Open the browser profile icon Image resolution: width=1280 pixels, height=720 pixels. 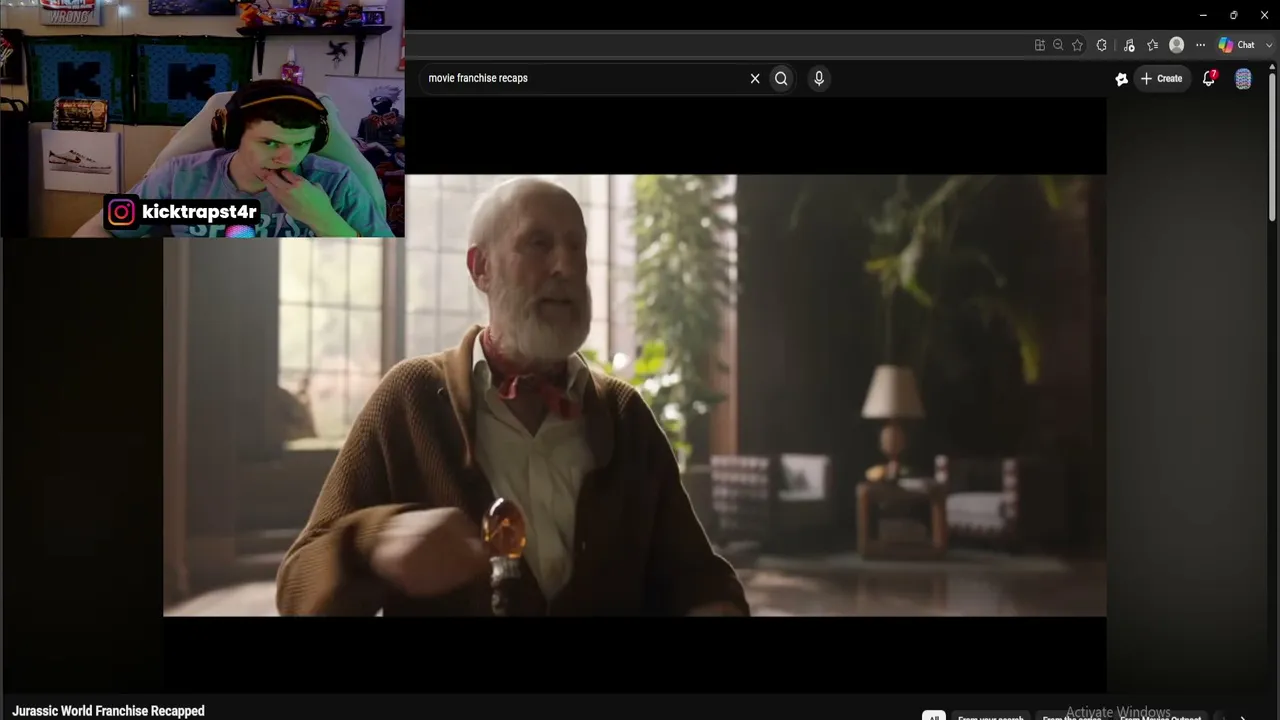[x=1177, y=45]
